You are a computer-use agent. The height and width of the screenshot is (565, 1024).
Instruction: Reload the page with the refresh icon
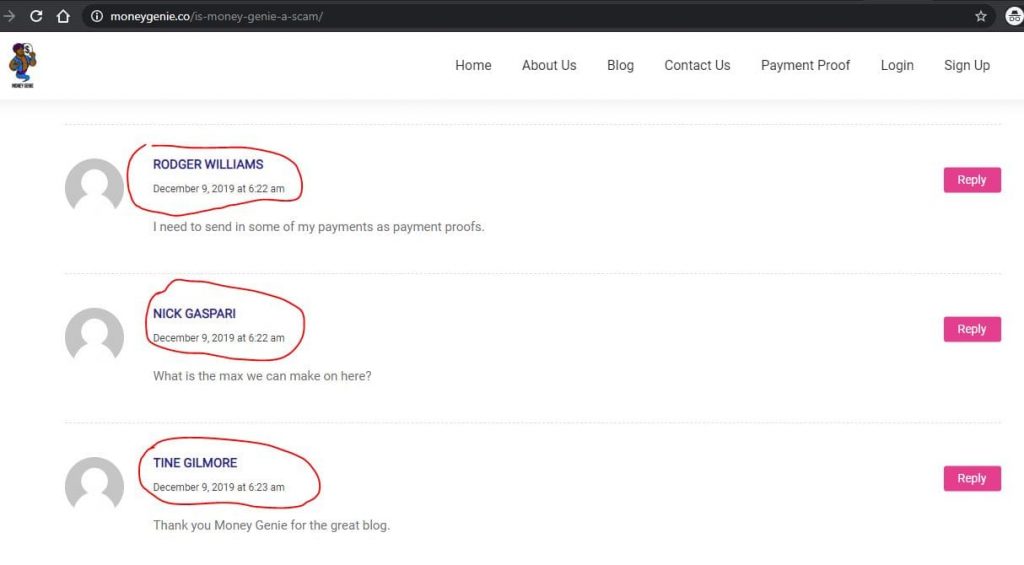click(x=36, y=16)
